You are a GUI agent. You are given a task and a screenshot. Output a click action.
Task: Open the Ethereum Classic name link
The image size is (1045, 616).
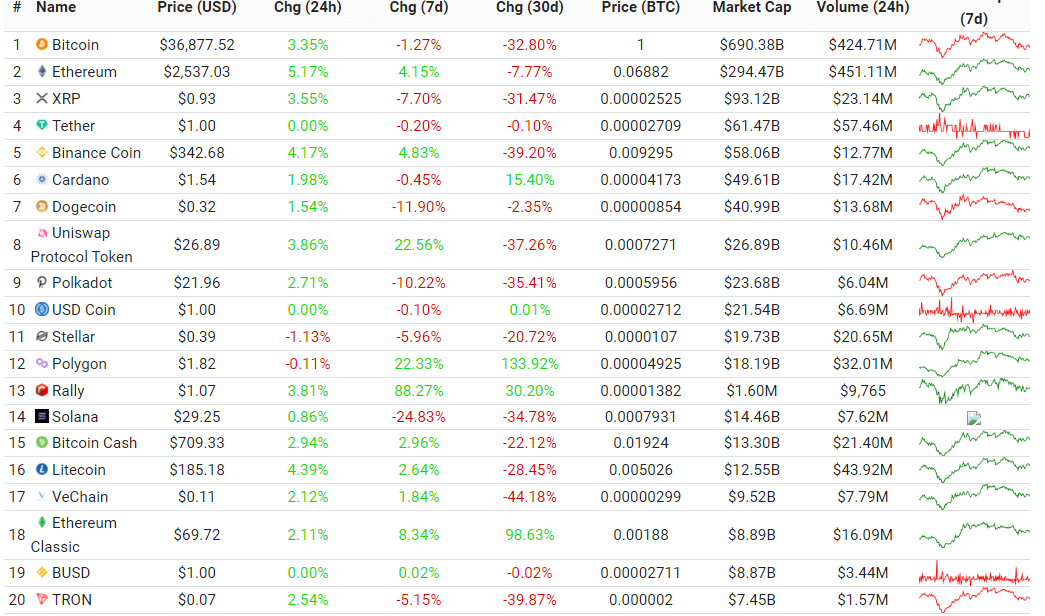pos(73,535)
